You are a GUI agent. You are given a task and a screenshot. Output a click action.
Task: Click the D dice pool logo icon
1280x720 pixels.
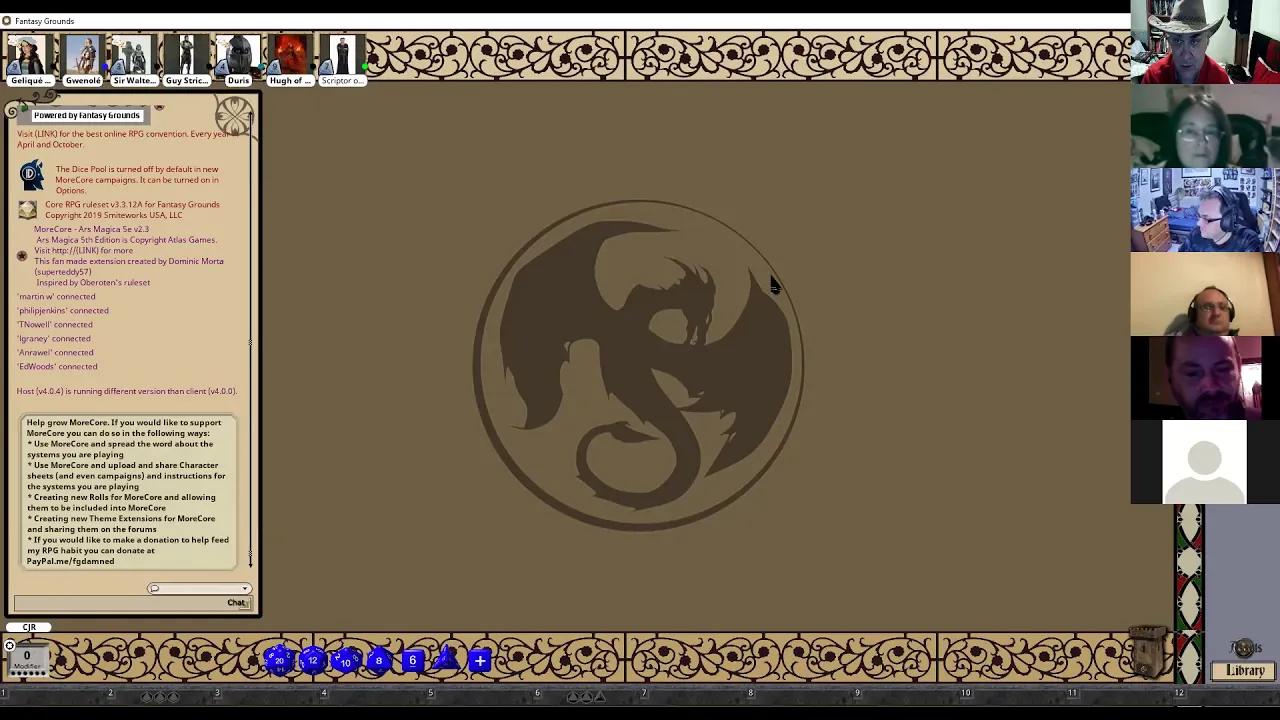pos(31,175)
